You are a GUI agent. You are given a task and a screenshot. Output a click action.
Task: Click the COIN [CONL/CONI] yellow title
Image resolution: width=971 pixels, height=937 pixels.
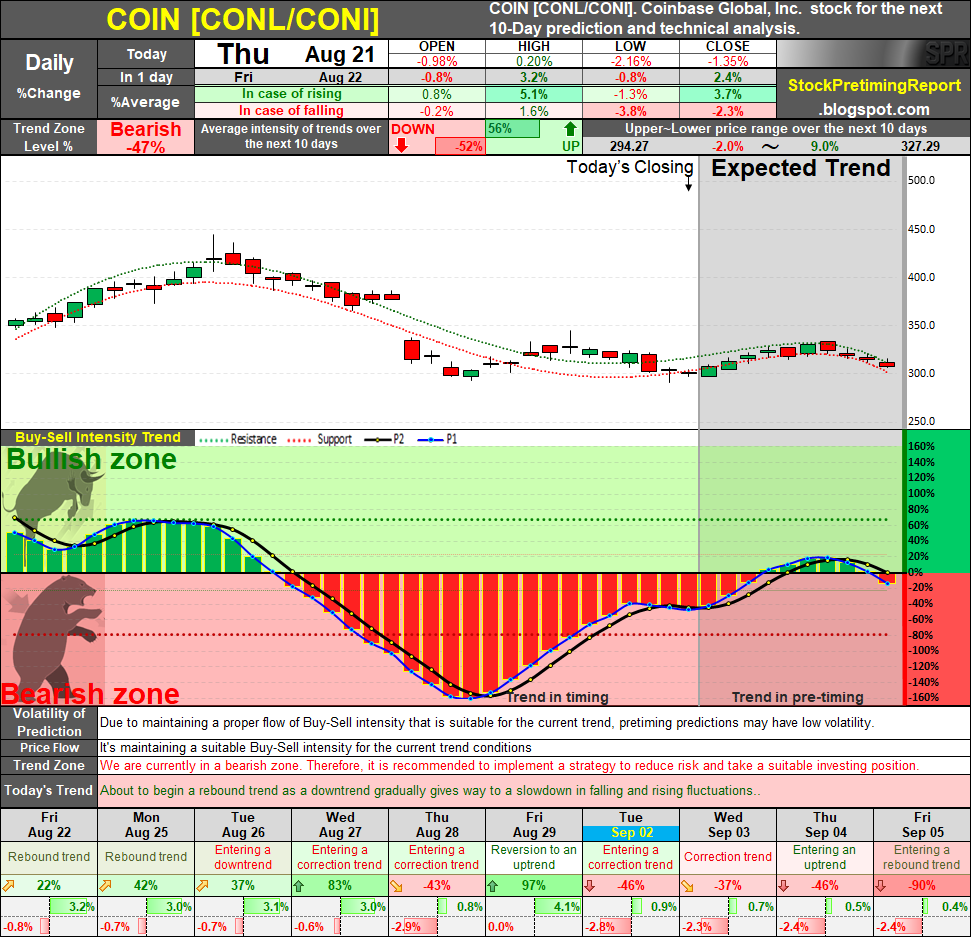243,20
